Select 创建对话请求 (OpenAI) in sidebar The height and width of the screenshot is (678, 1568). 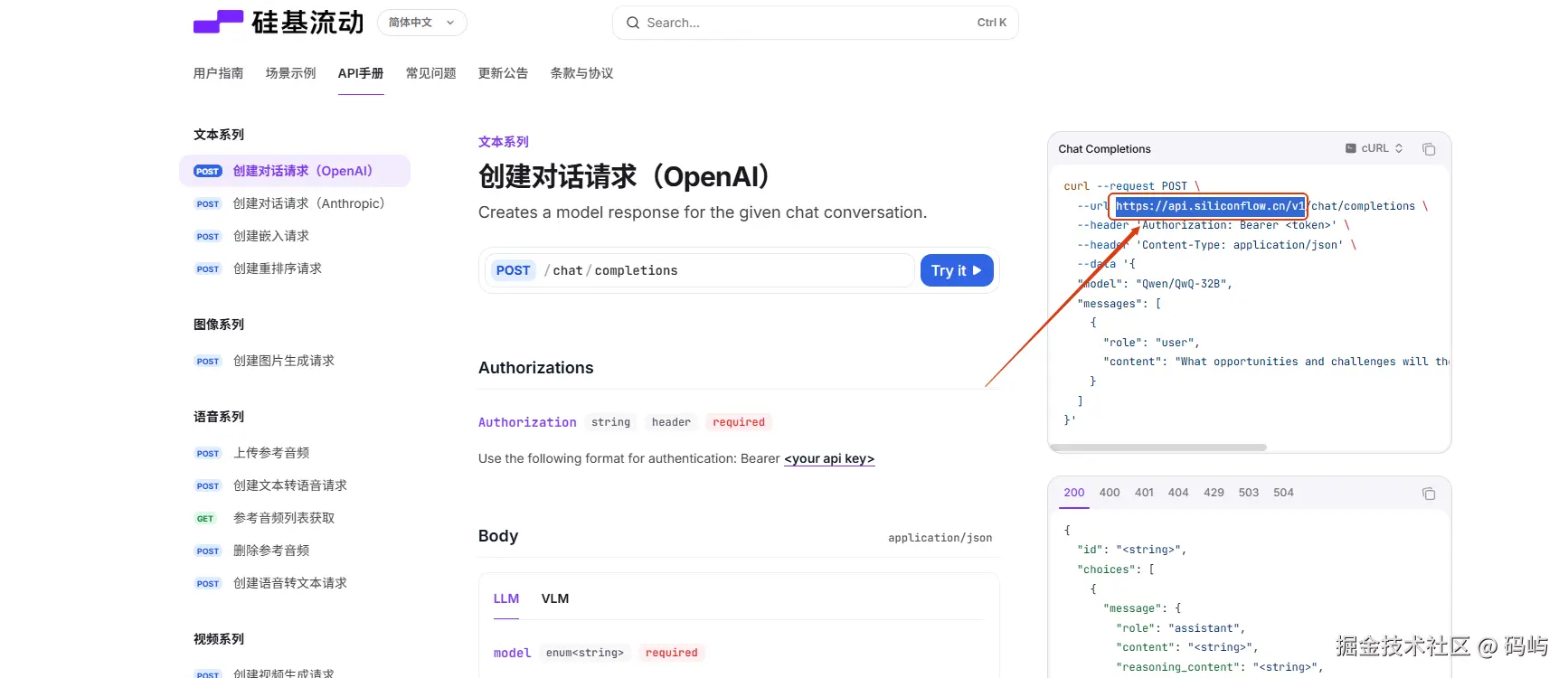[x=295, y=171]
